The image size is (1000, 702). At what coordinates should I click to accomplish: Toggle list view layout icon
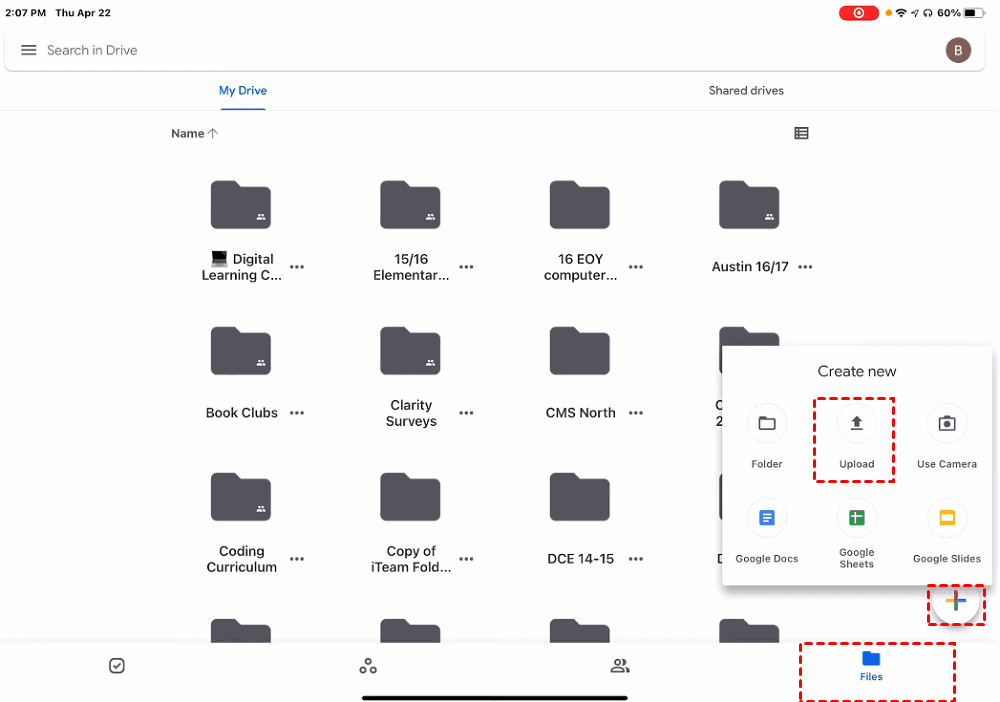coord(801,133)
